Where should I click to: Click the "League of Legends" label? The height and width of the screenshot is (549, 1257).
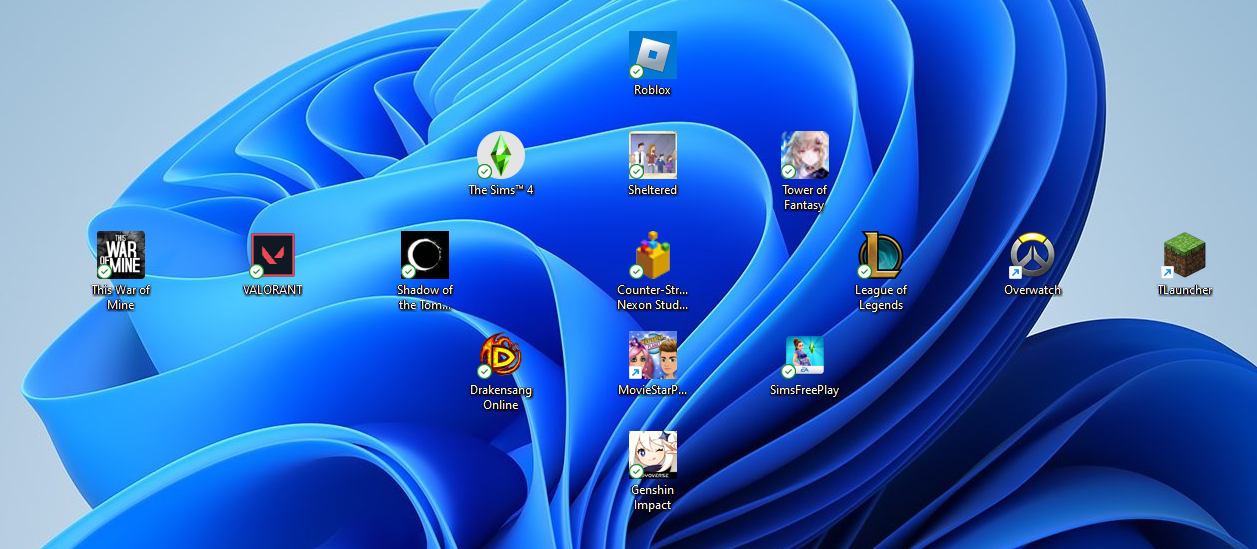click(x=881, y=298)
